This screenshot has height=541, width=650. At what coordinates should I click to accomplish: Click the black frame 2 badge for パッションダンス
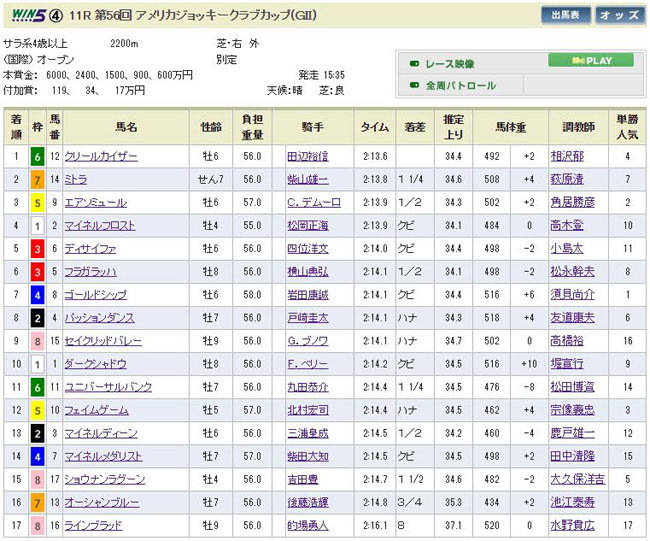pos(37,318)
